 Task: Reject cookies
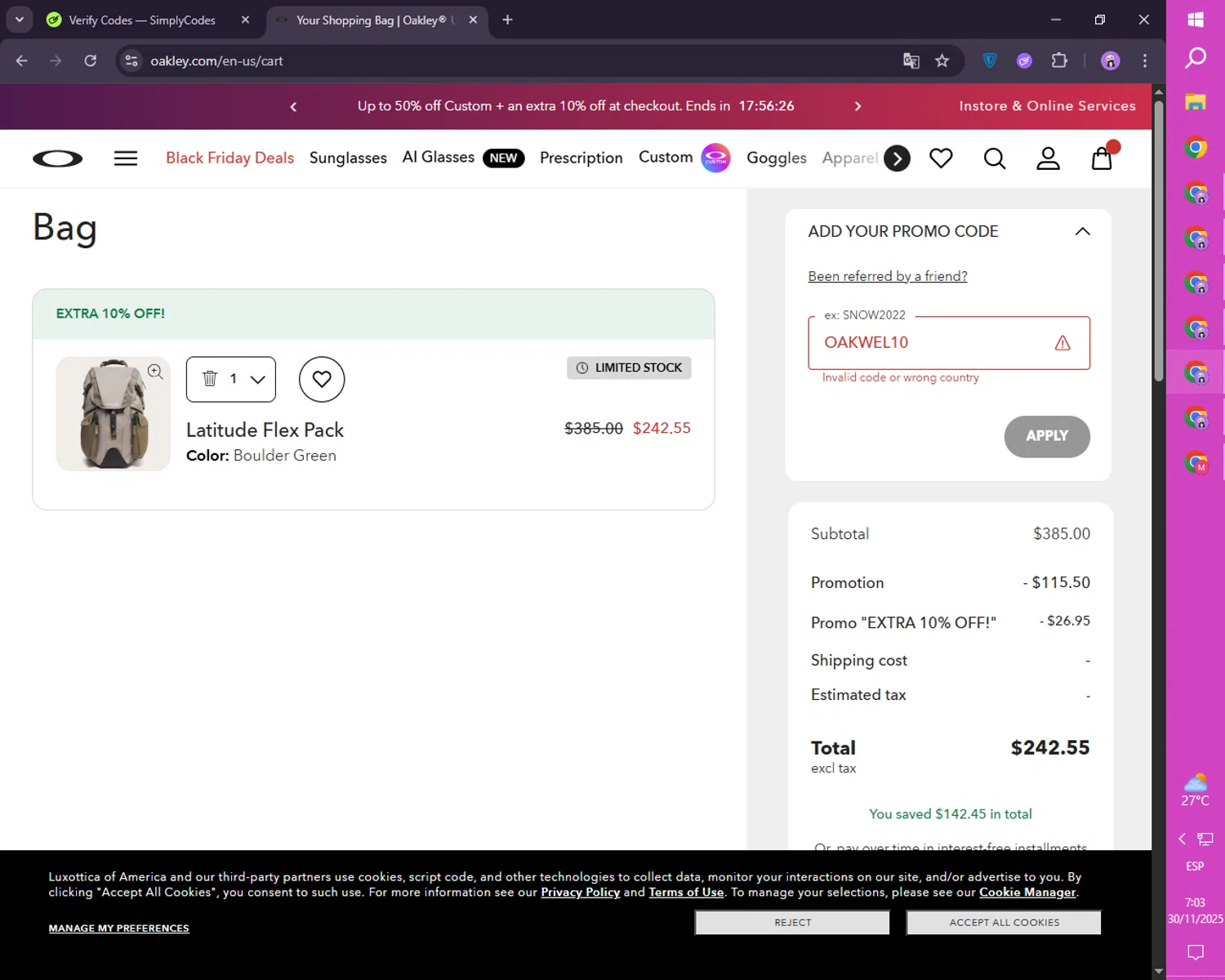click(792, 923)
